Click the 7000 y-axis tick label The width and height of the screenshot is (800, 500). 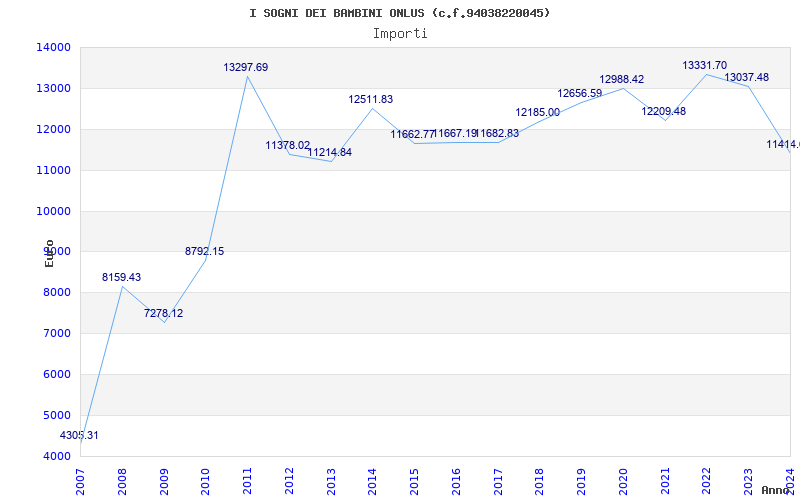[x=56, y=333]
